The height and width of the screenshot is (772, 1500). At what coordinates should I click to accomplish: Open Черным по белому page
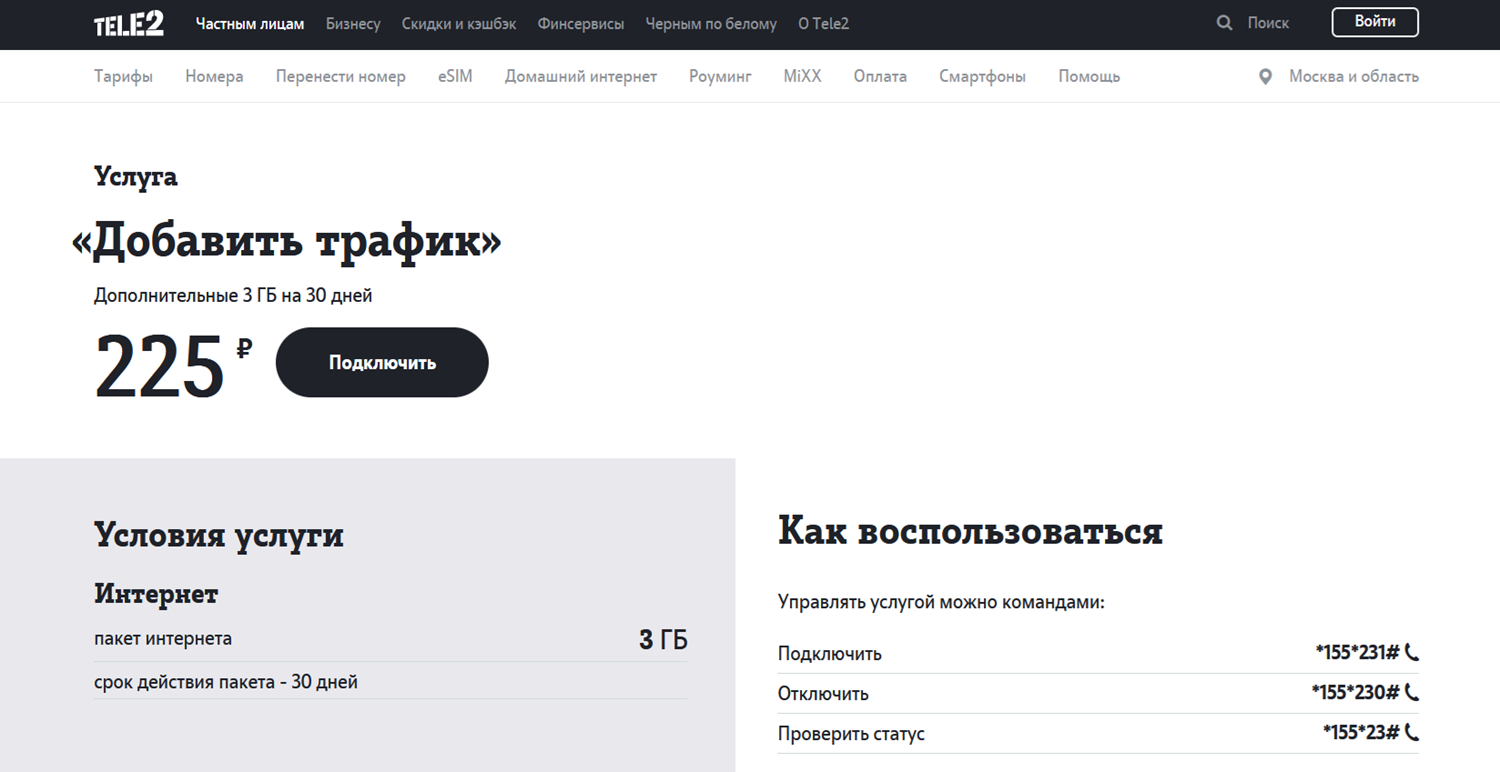pyautogui.click(x=711, y=24)
